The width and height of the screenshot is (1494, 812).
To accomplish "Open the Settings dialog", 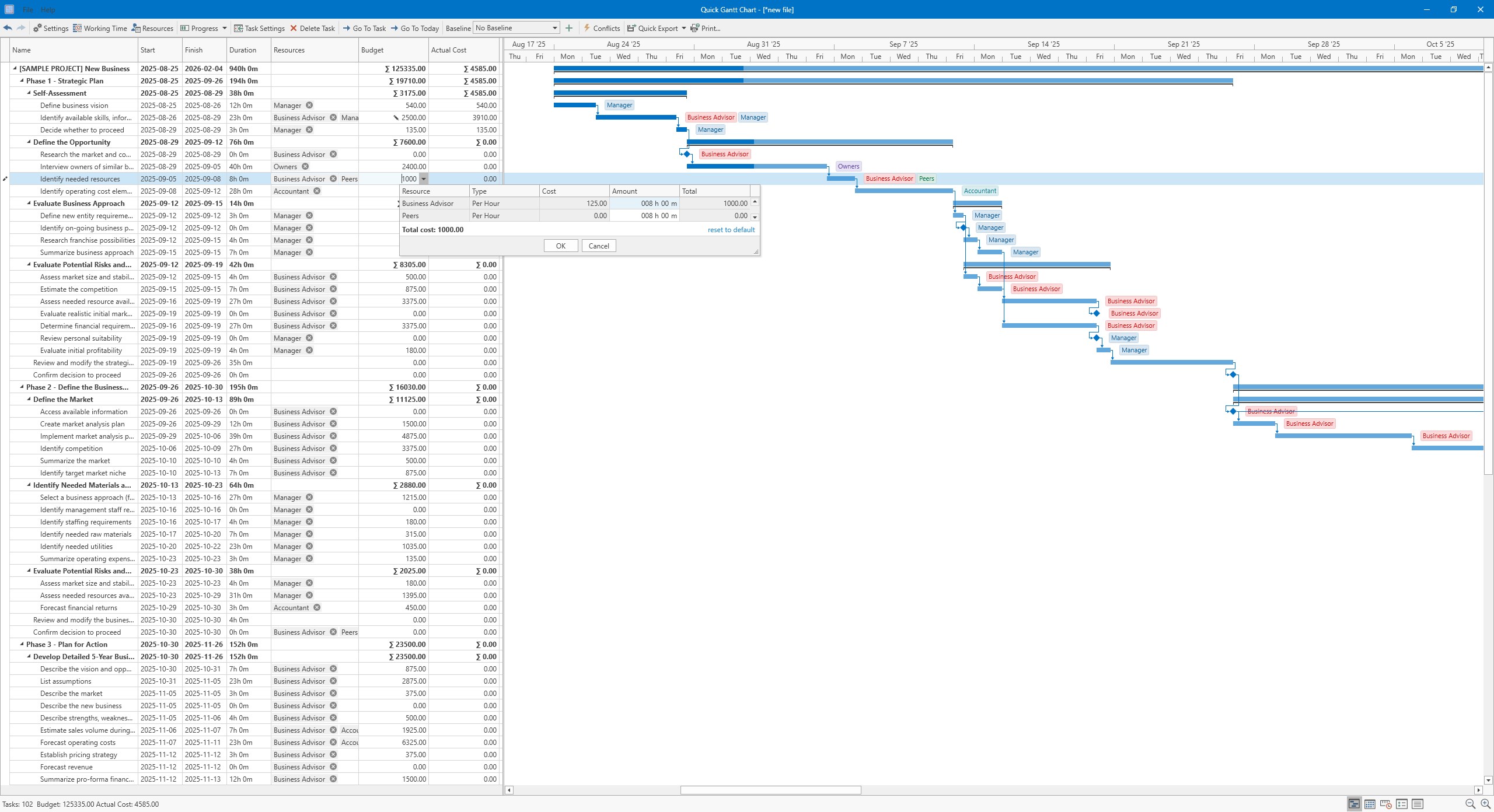I will (51, 28).
